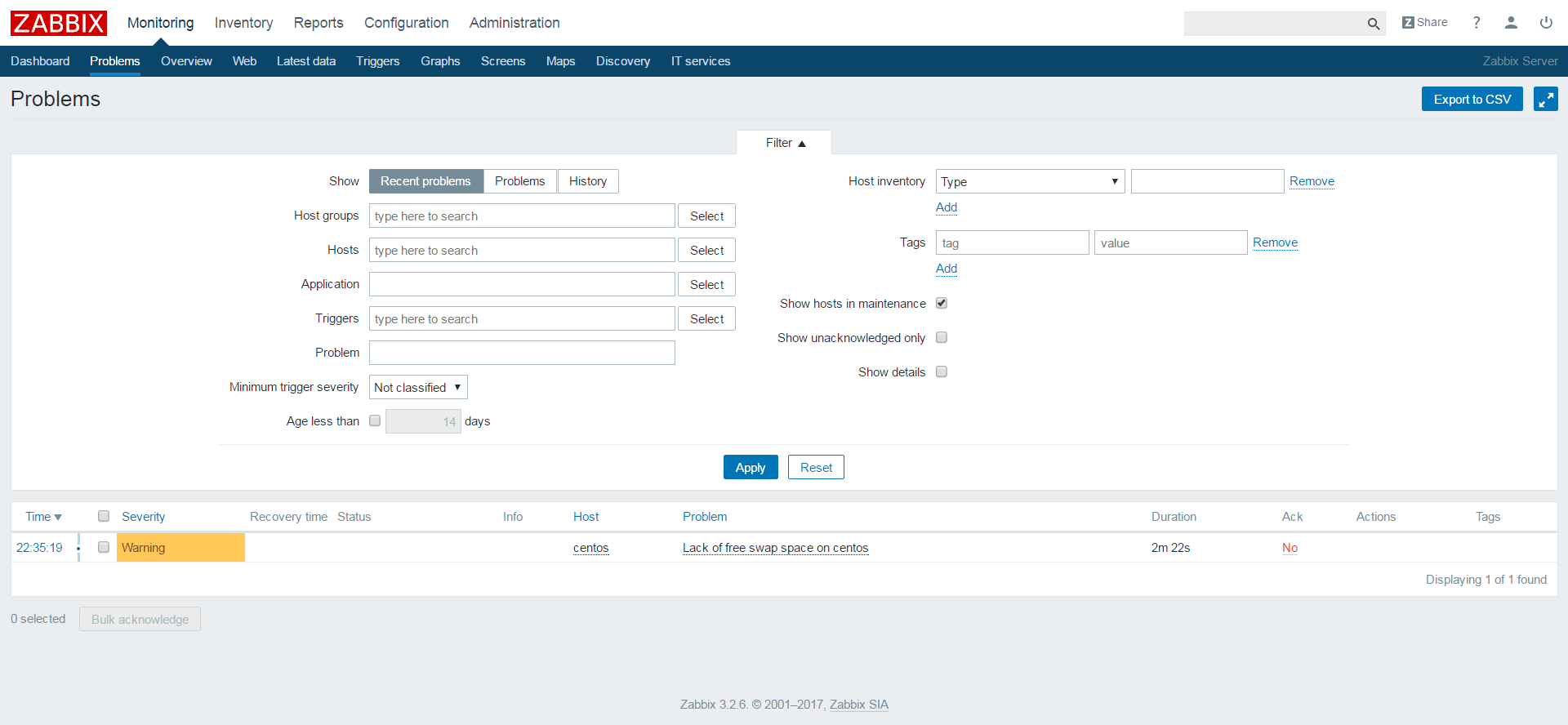Click the global search field
Viewport: 1568px width, 725px height.
[x=1274, y=24]
